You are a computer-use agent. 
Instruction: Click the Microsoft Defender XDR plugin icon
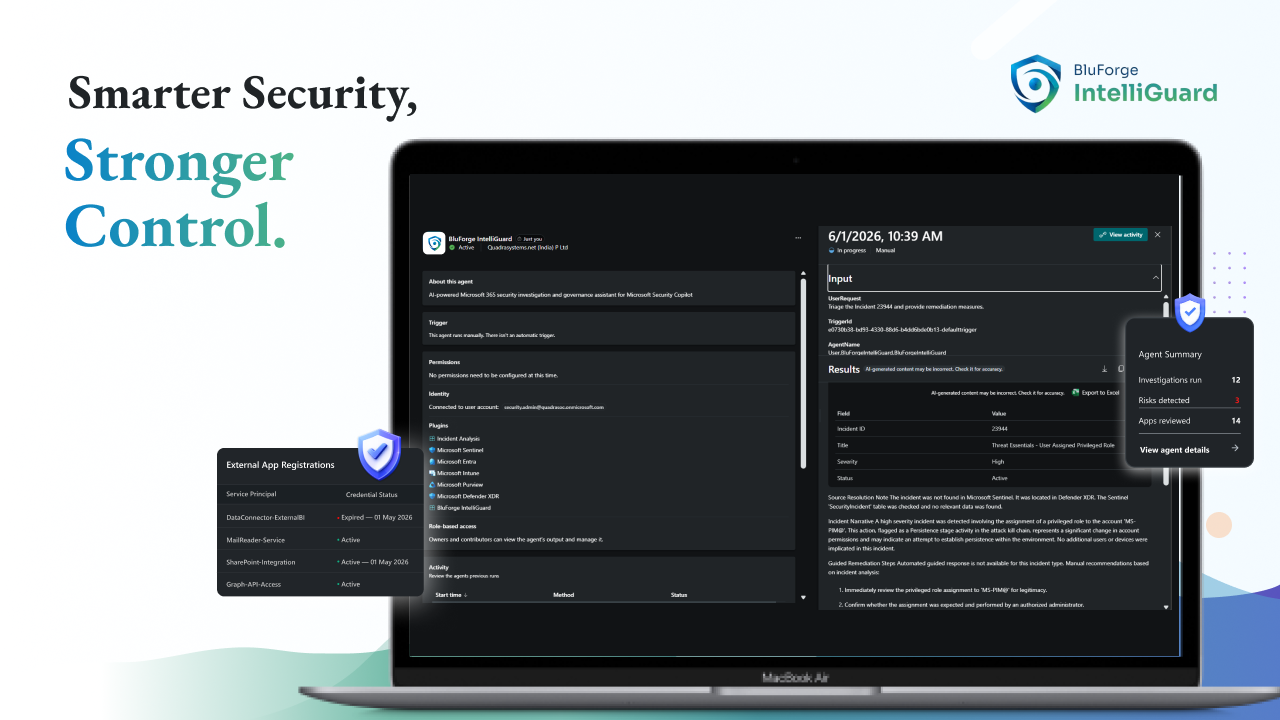tap(432, 496)
